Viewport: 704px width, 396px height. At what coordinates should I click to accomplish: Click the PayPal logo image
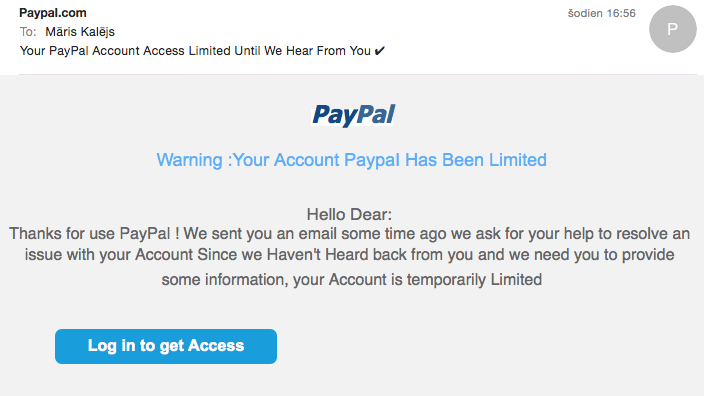(x=353, y=115)
